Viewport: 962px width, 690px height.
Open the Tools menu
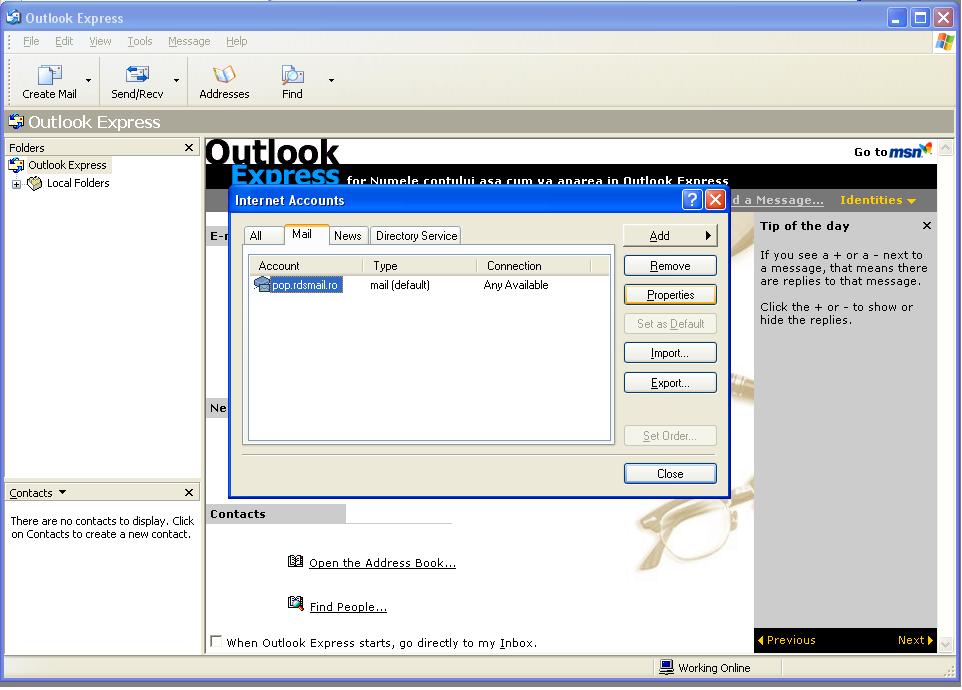tap(139, 41)
